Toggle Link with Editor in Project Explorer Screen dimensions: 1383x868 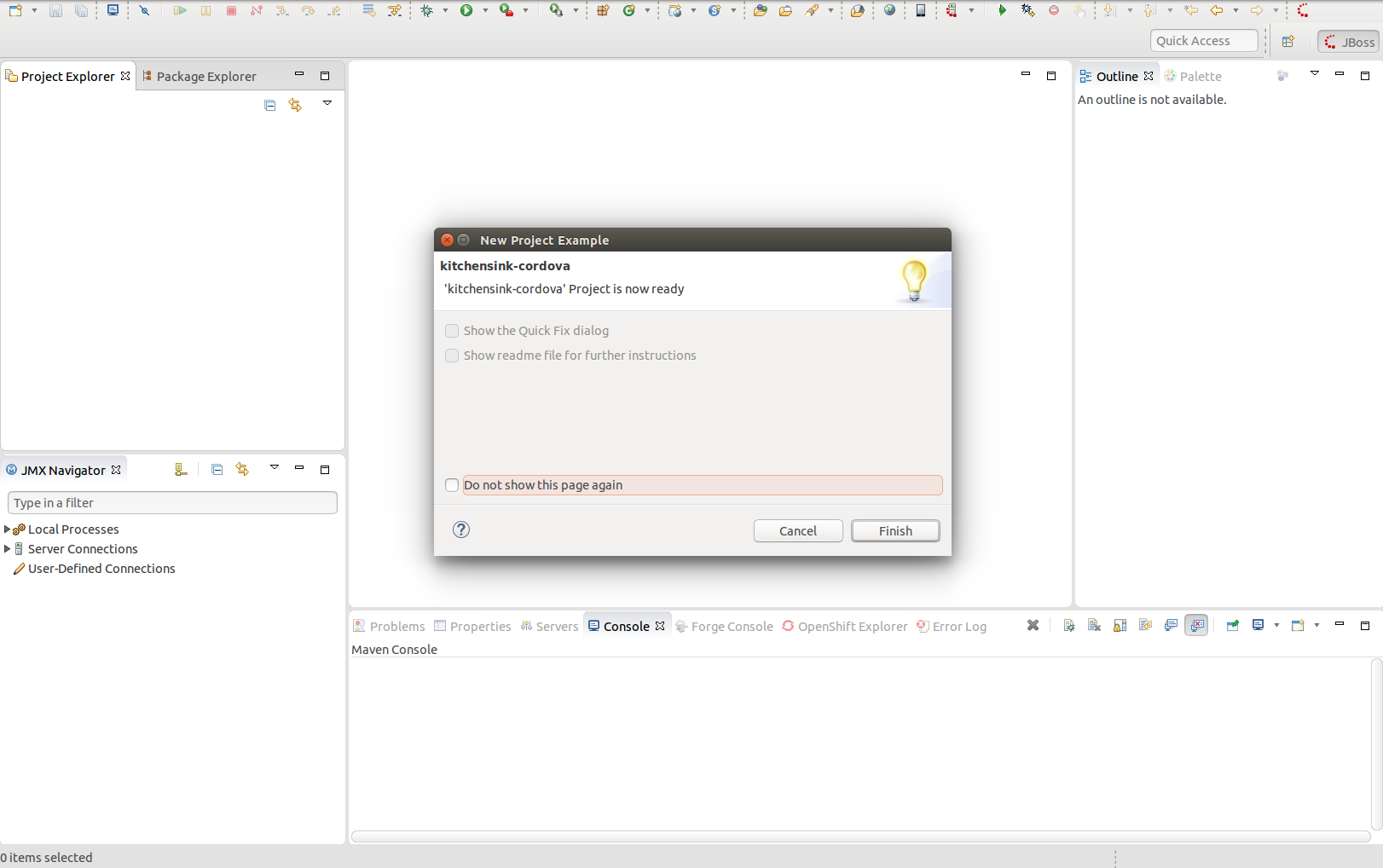coord(295,106)
